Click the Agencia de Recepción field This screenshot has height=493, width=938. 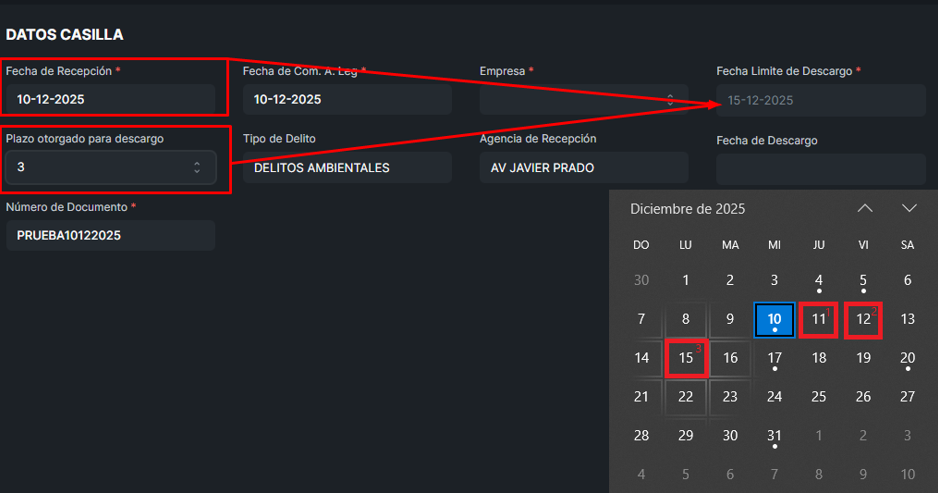coord(583,168)
